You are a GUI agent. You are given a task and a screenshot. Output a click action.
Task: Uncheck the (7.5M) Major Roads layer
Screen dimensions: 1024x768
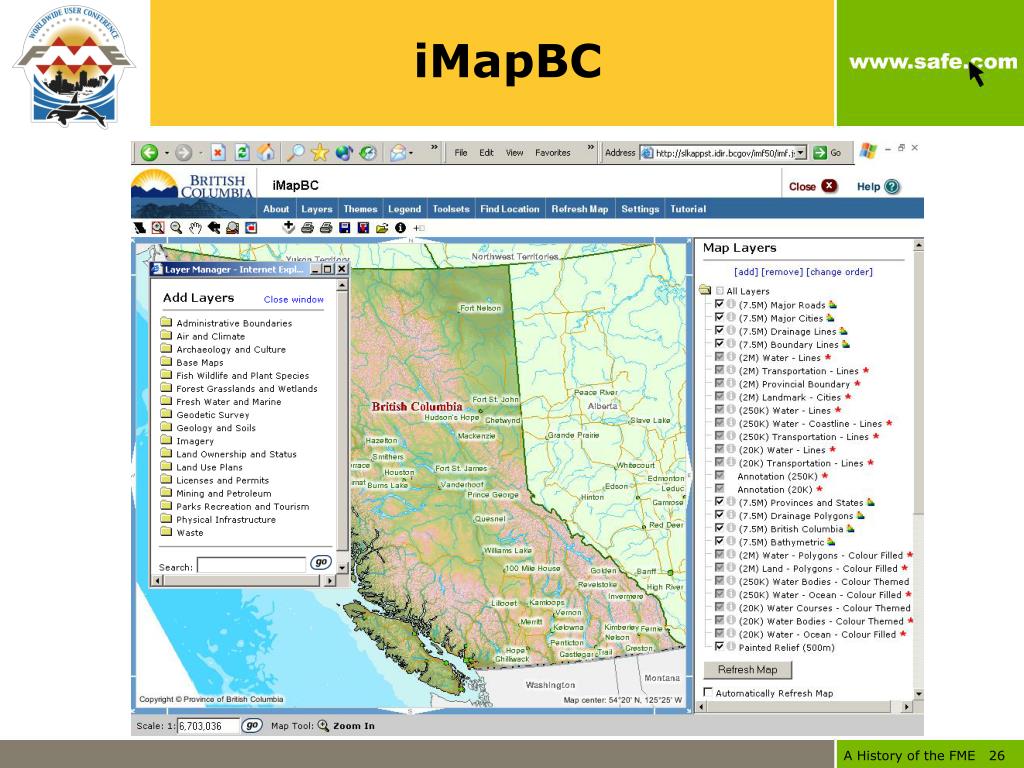[x=719, y=304]
